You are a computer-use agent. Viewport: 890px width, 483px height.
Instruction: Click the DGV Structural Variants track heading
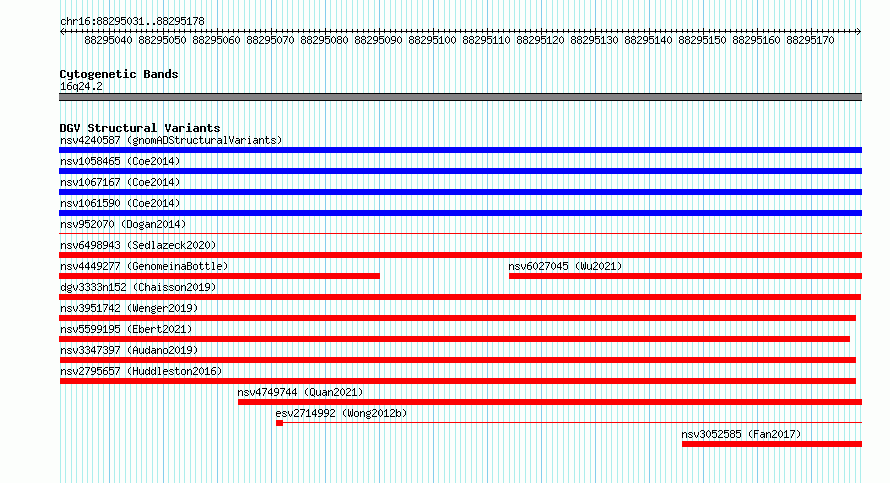pos(140,128)
